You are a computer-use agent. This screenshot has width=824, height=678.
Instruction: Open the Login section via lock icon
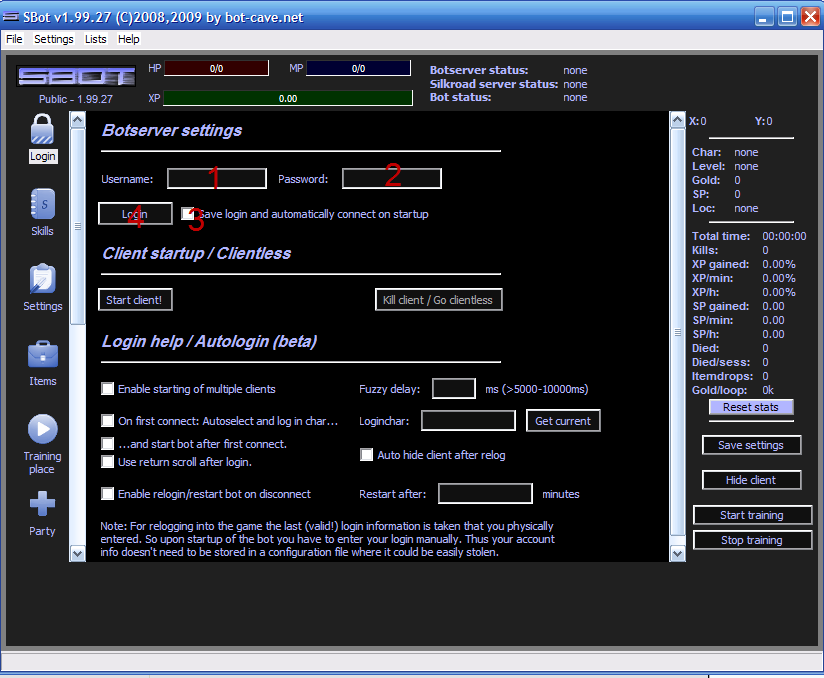coord(42,130)
